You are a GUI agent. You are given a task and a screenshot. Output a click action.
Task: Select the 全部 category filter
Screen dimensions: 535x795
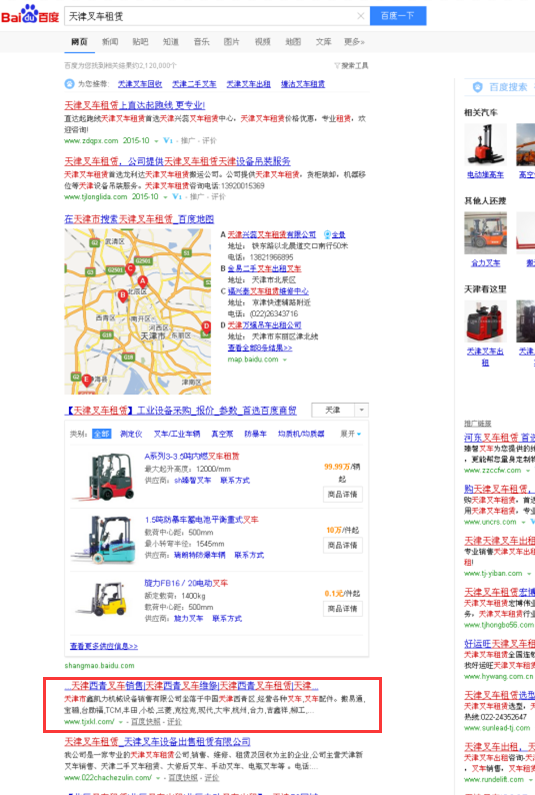pos(101,434)
